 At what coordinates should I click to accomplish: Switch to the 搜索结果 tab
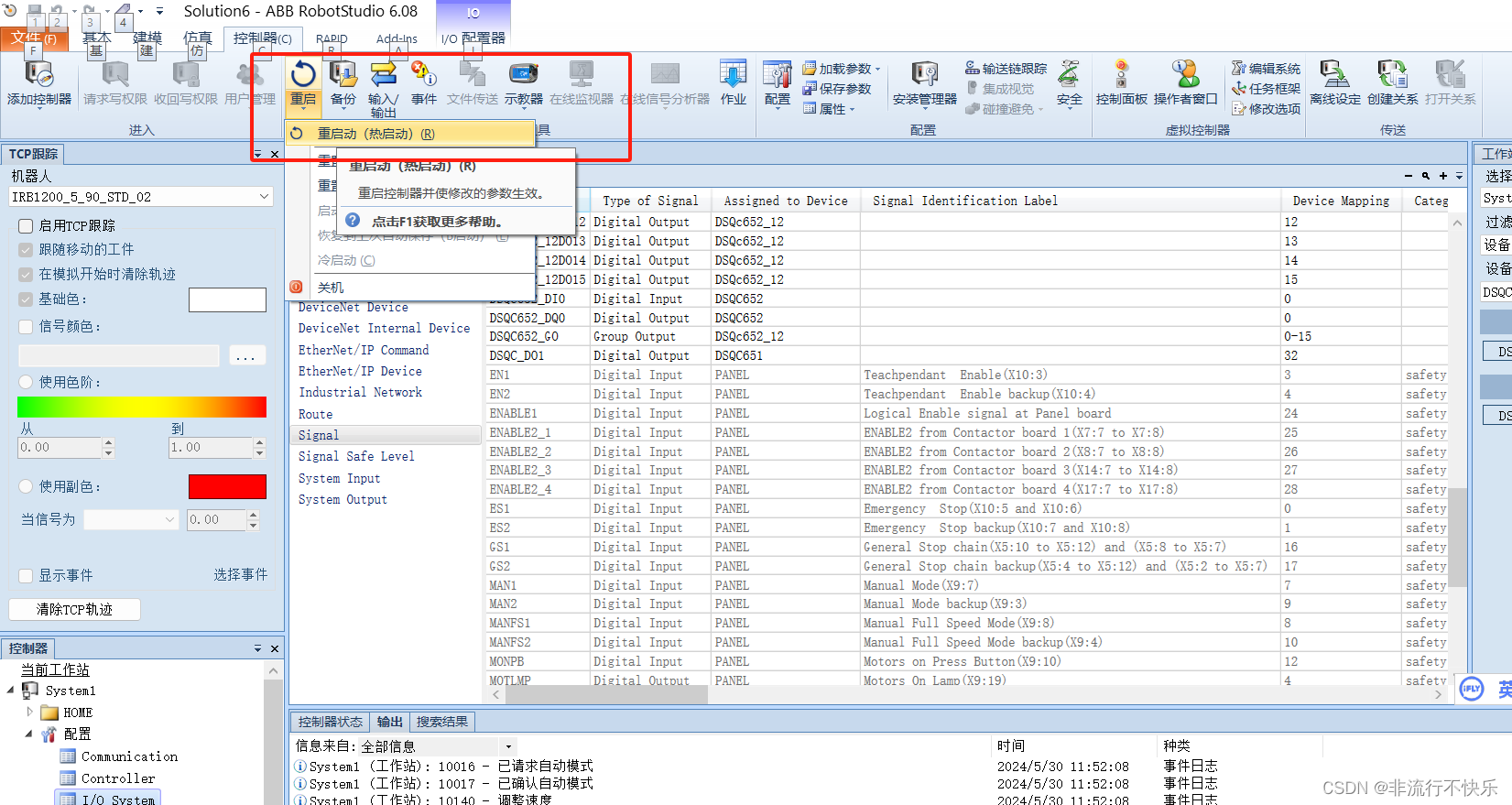(x=442, y=723)
